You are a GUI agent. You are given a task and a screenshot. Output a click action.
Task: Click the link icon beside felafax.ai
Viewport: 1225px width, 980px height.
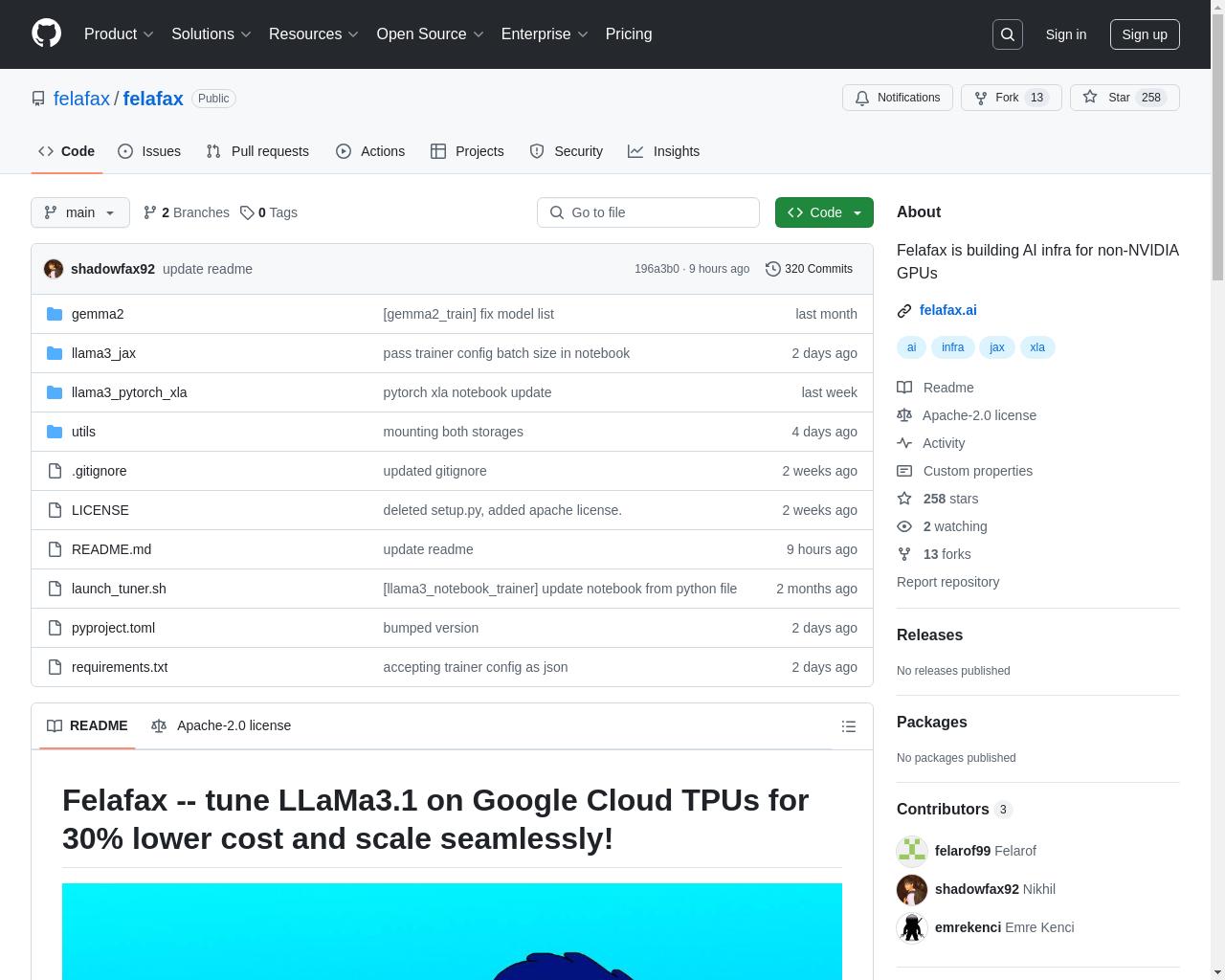(904, 311)
